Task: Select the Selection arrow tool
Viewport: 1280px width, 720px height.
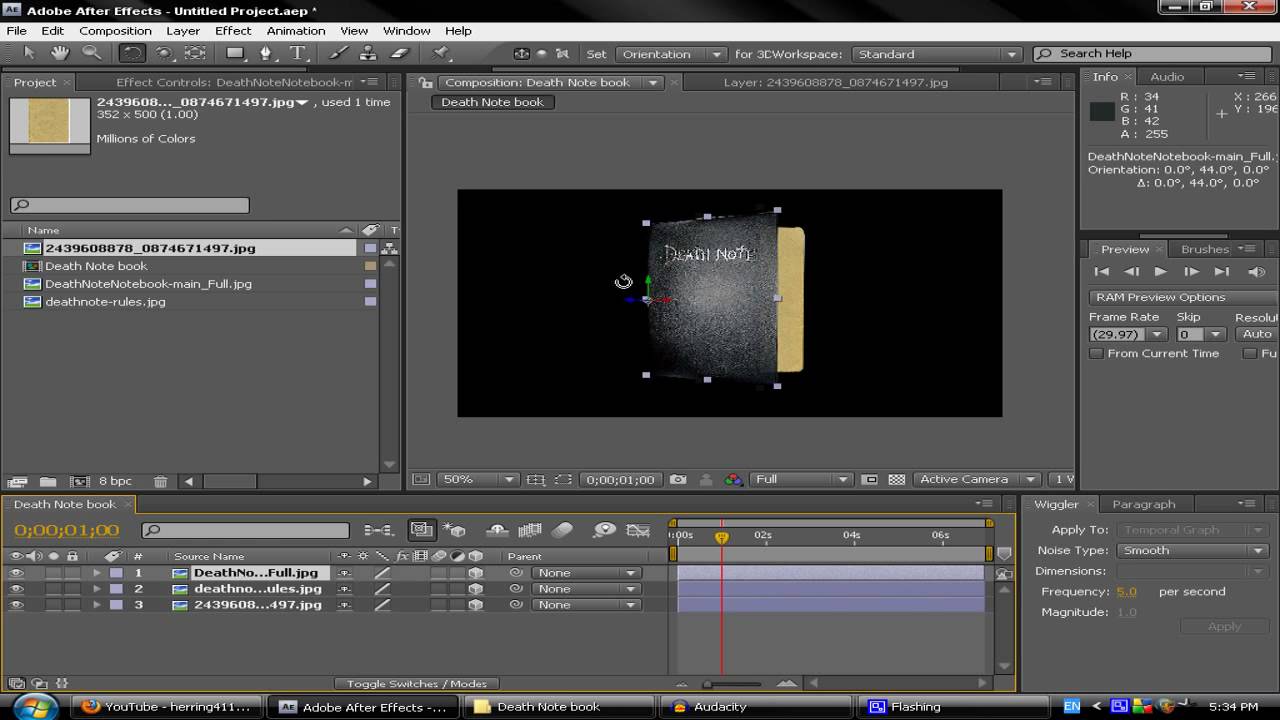Action: [x=29, y=54]
